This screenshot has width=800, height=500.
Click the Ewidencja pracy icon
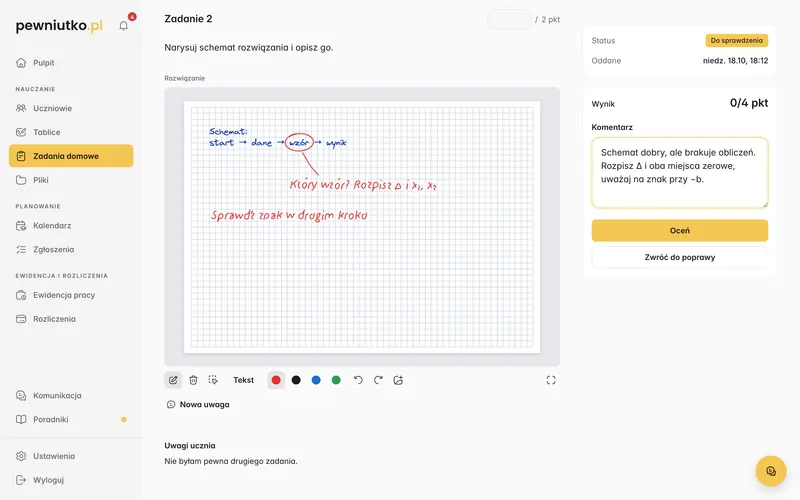(21, 295)
